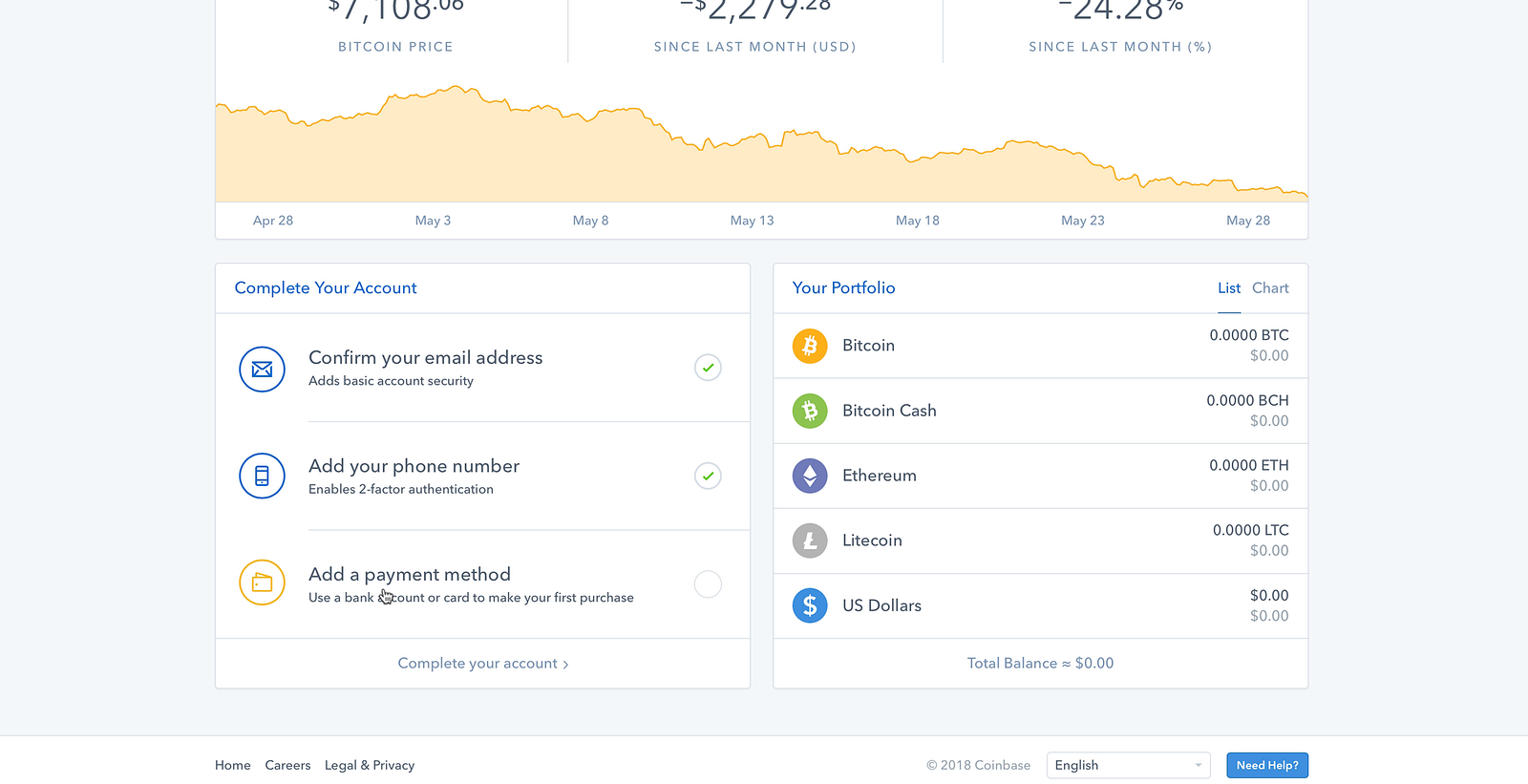The image size is (1528, 784).
Task: Switch portfolio to Chart tab
Action: pos(1270,288)
